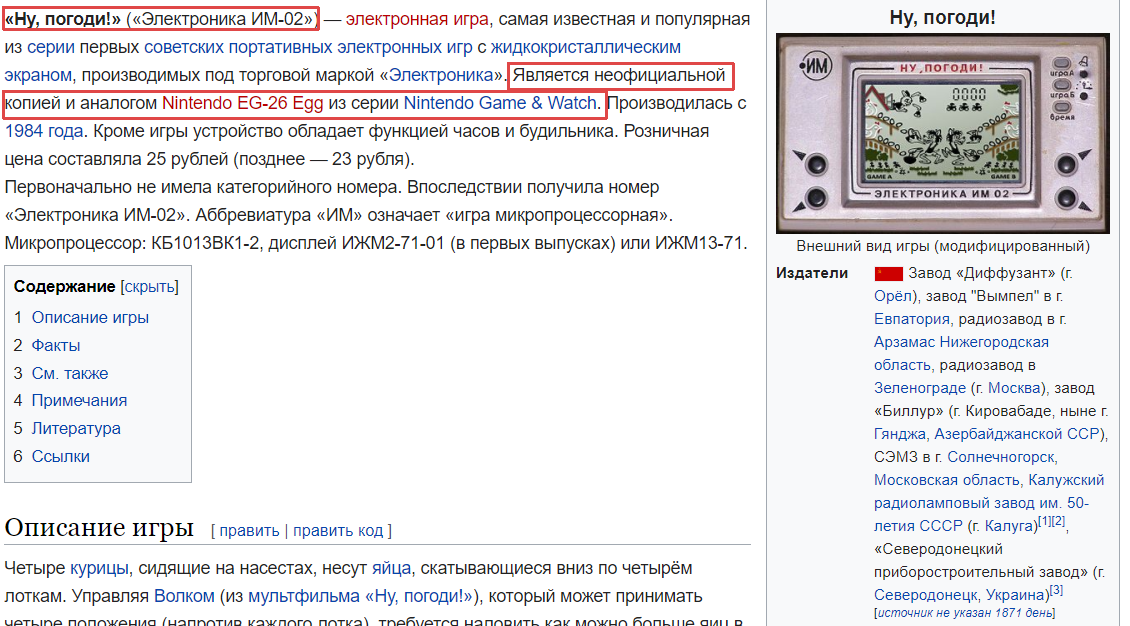Screen dimensions: 1130x626
Task: Click 'править' next to Описание игры heading
Action: (249, 531)
